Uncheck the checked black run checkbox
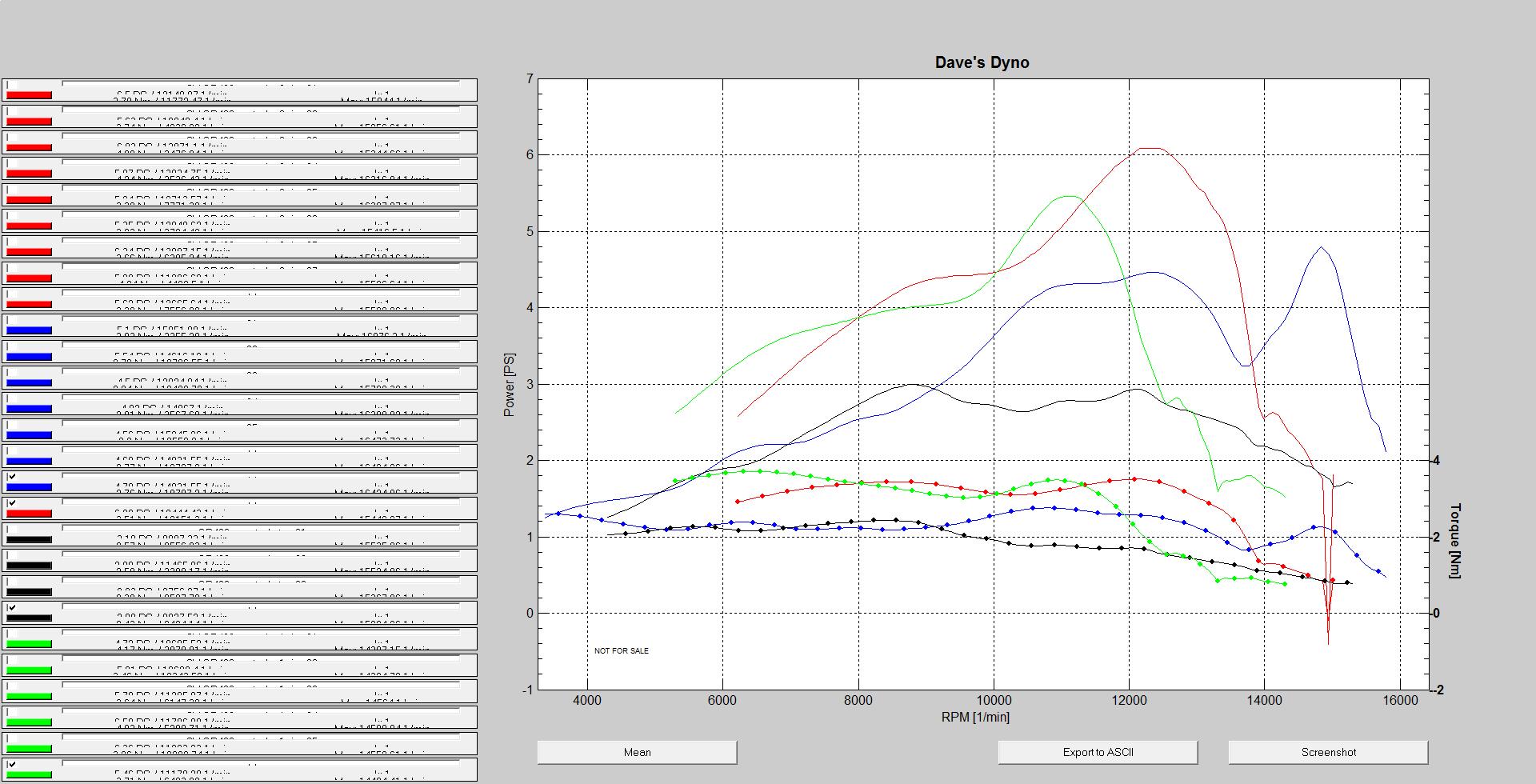The image size is (1536, 784). 12,608
